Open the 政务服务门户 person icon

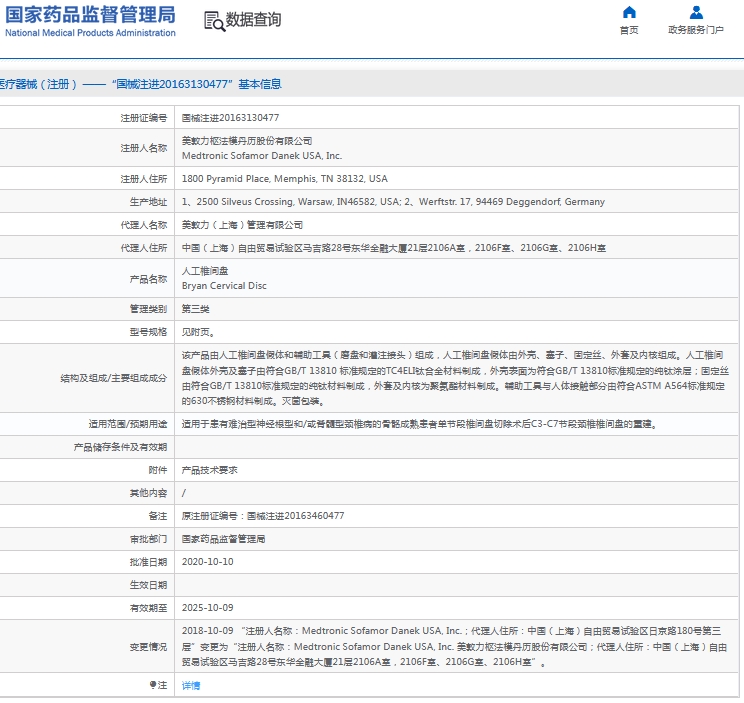(x=696, y=12)
